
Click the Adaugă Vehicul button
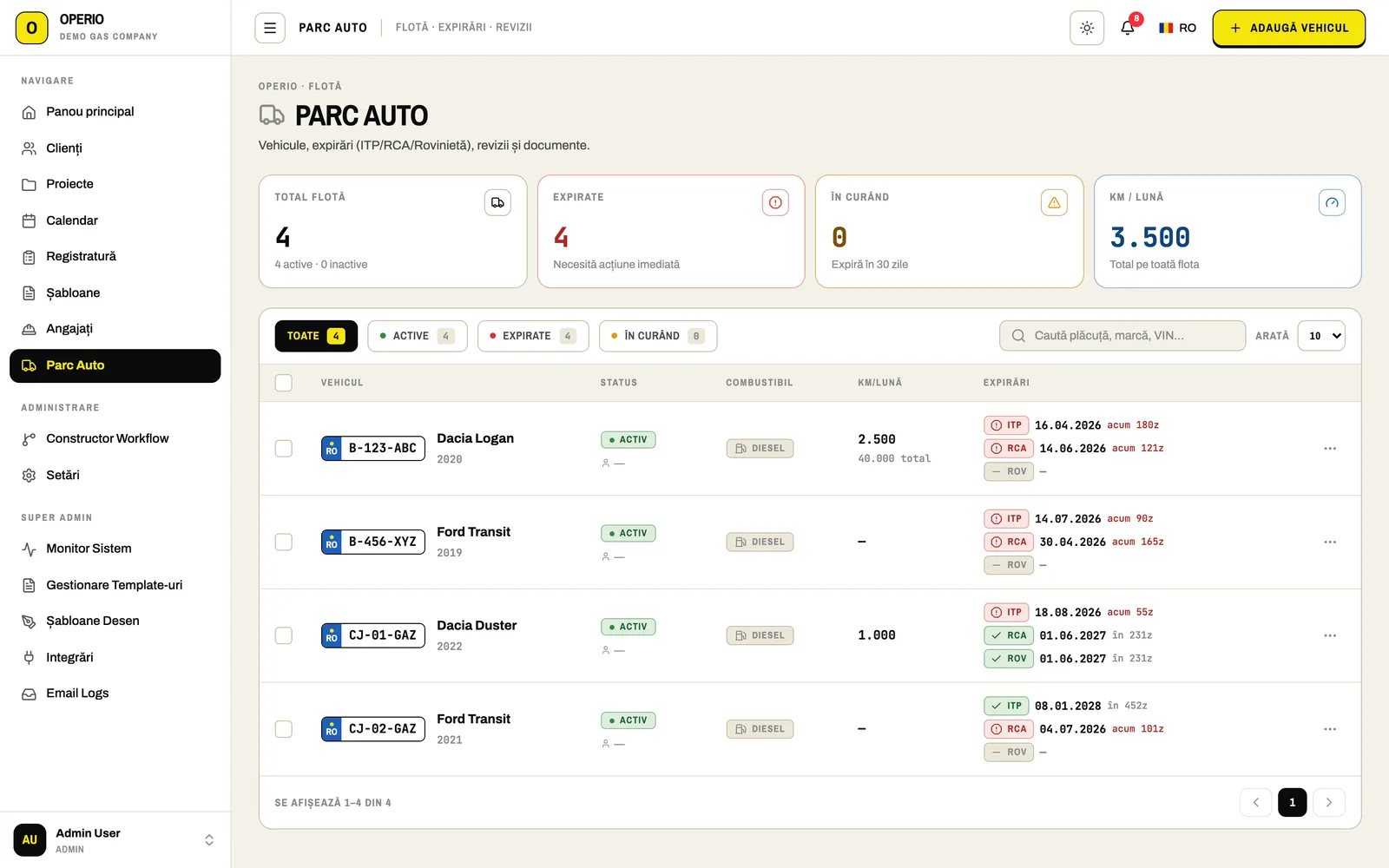[1289, 28]
